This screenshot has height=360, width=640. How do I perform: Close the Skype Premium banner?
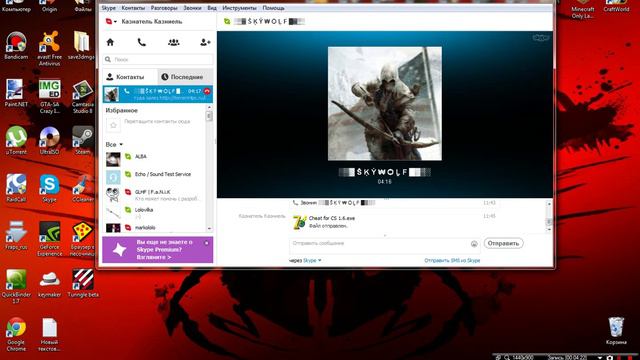[x=207, y=243]
